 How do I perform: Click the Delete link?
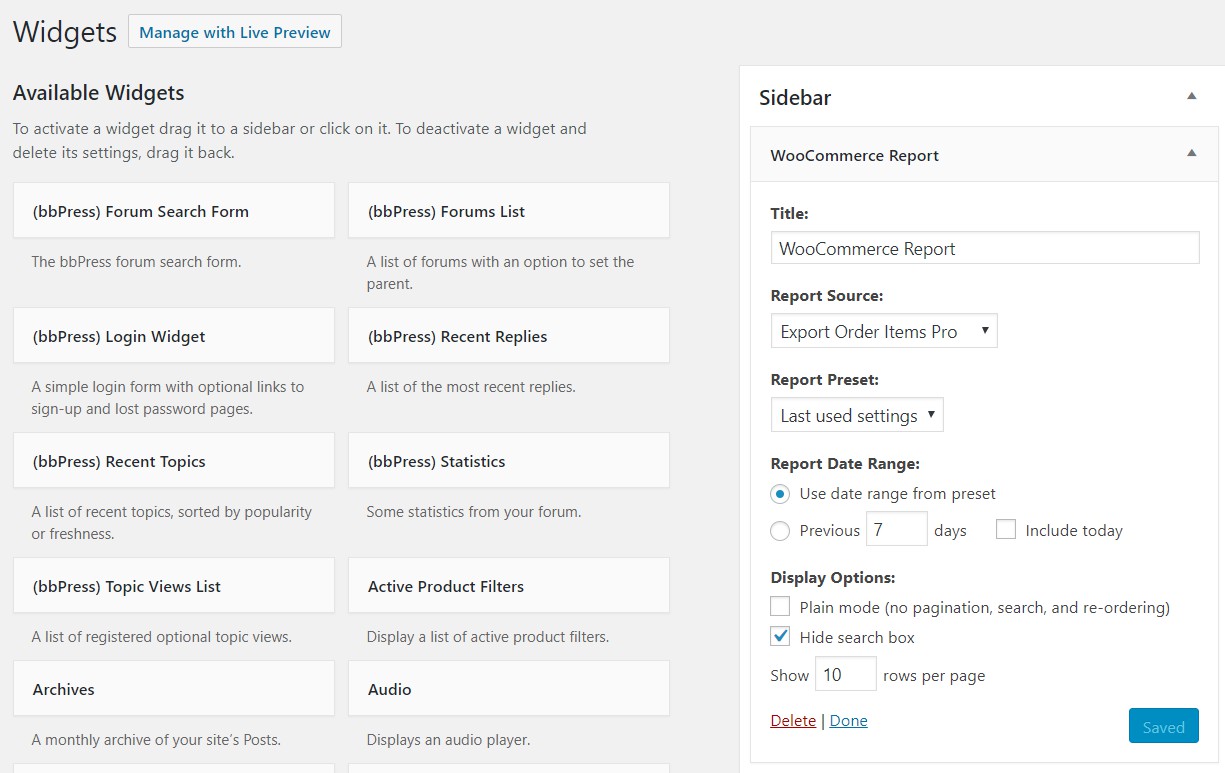[x=793, y=721]
